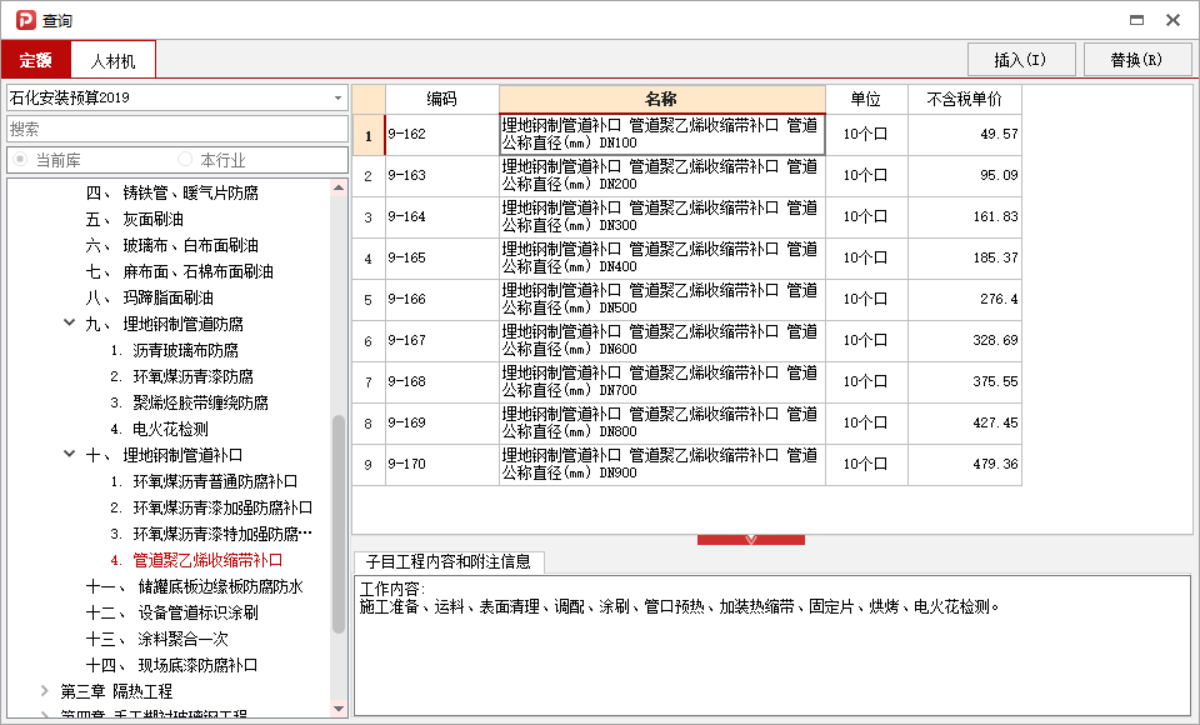
Task: Click the name cell ending DN300
Action: pyautogui.click(x=662, y=217)
